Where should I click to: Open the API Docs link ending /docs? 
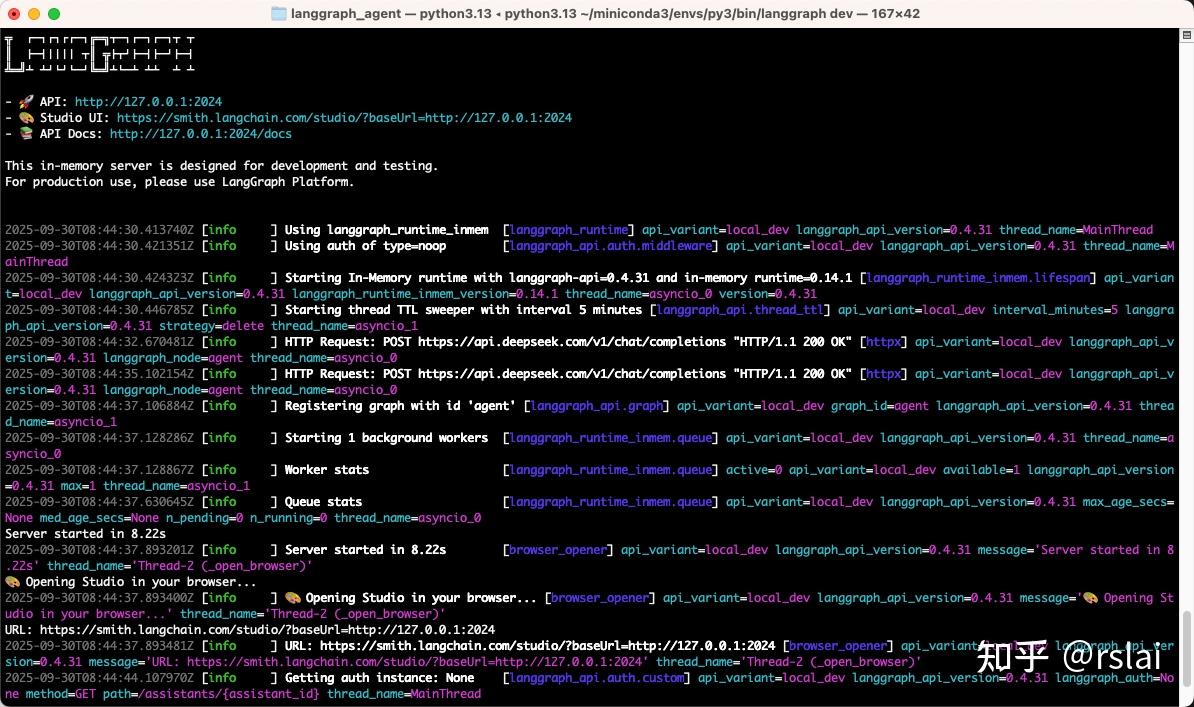tap(200, 133)
